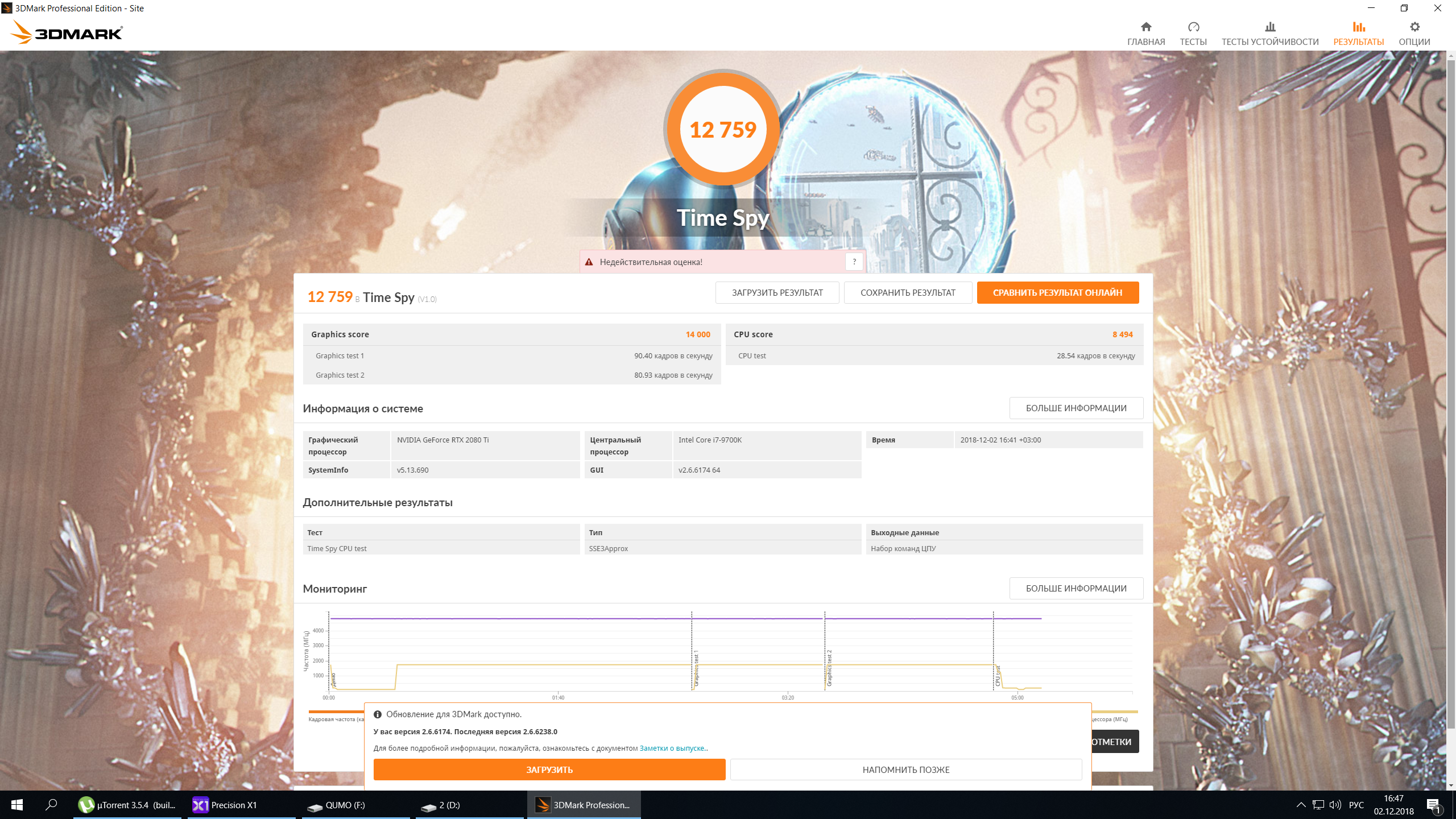Image resolution: width=1456 pixels, height=819 pixels.
Task: Click СРАВНИТЬ РЕЗУЛЬТАТ ОНЛАЙН button
Action: point(1057,292)
